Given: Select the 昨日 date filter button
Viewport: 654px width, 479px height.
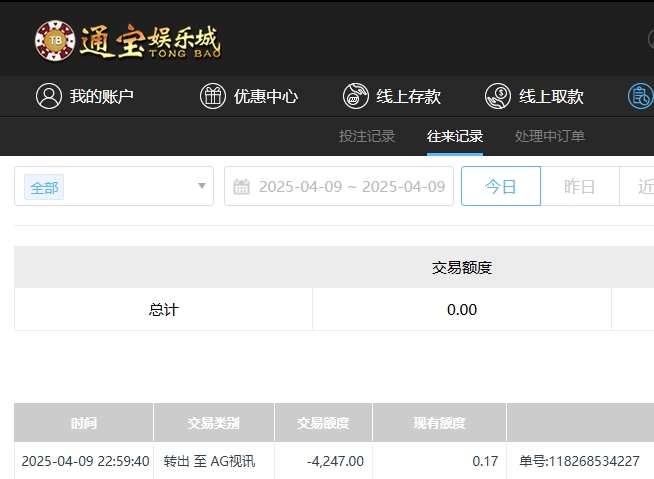Looking at the screenshot, I should click(x=580, y=186).
